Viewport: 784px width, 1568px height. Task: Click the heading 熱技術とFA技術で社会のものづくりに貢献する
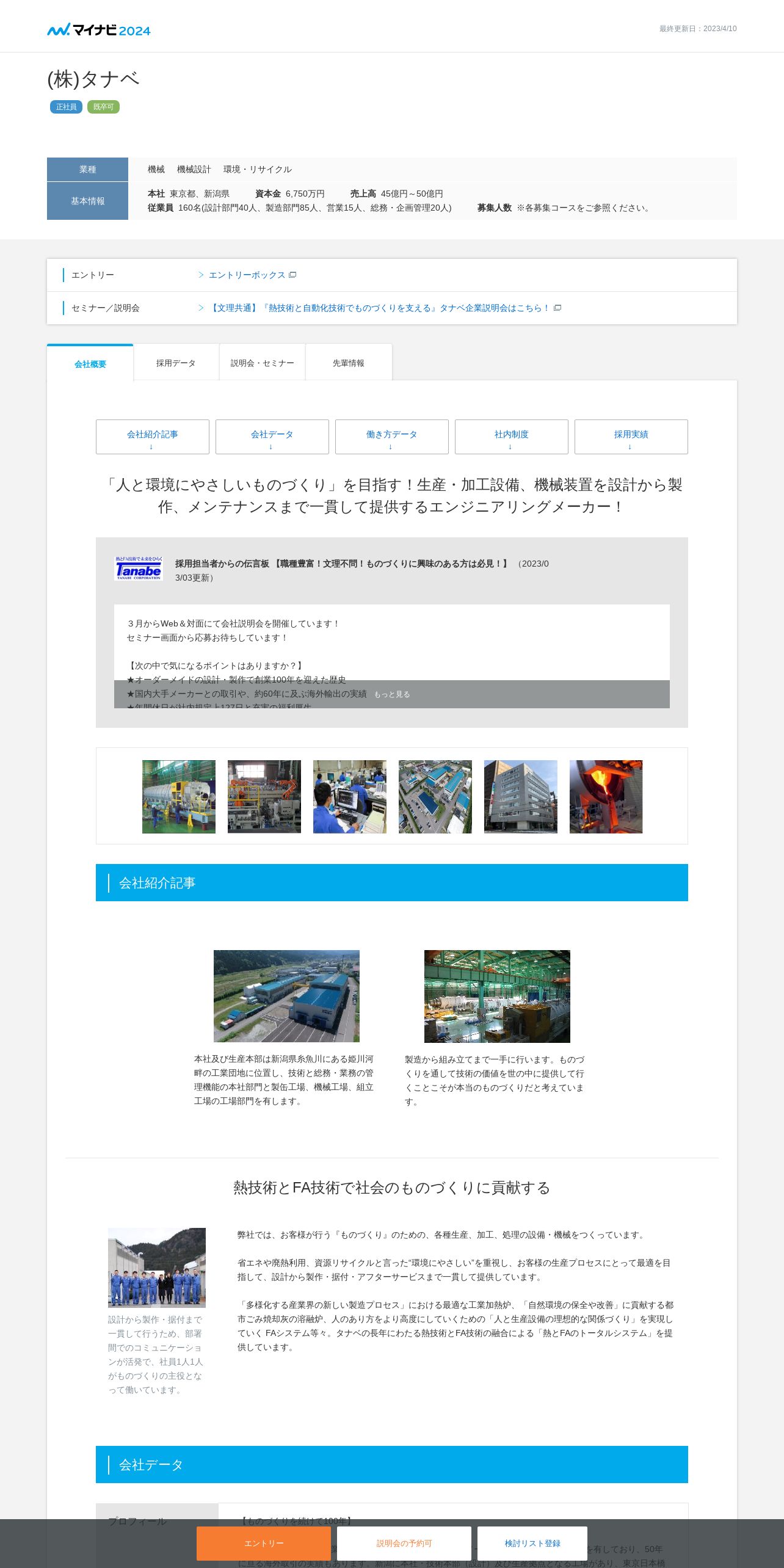(392, 1188)
